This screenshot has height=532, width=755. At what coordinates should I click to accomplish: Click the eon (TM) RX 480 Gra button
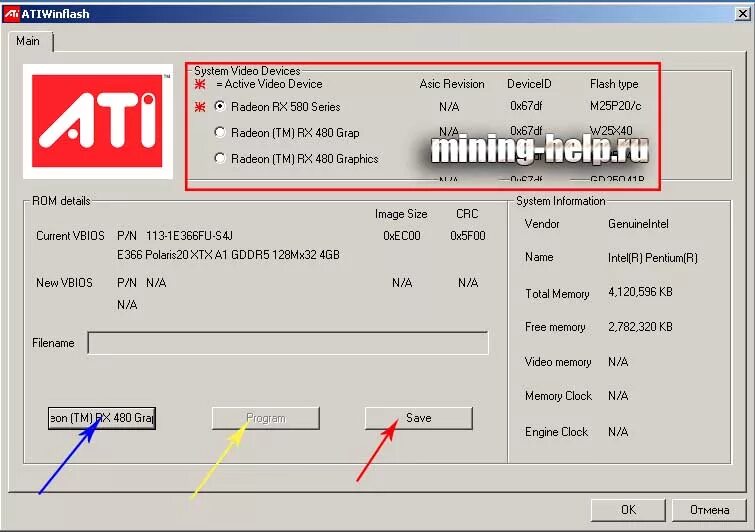click(102, 418)
